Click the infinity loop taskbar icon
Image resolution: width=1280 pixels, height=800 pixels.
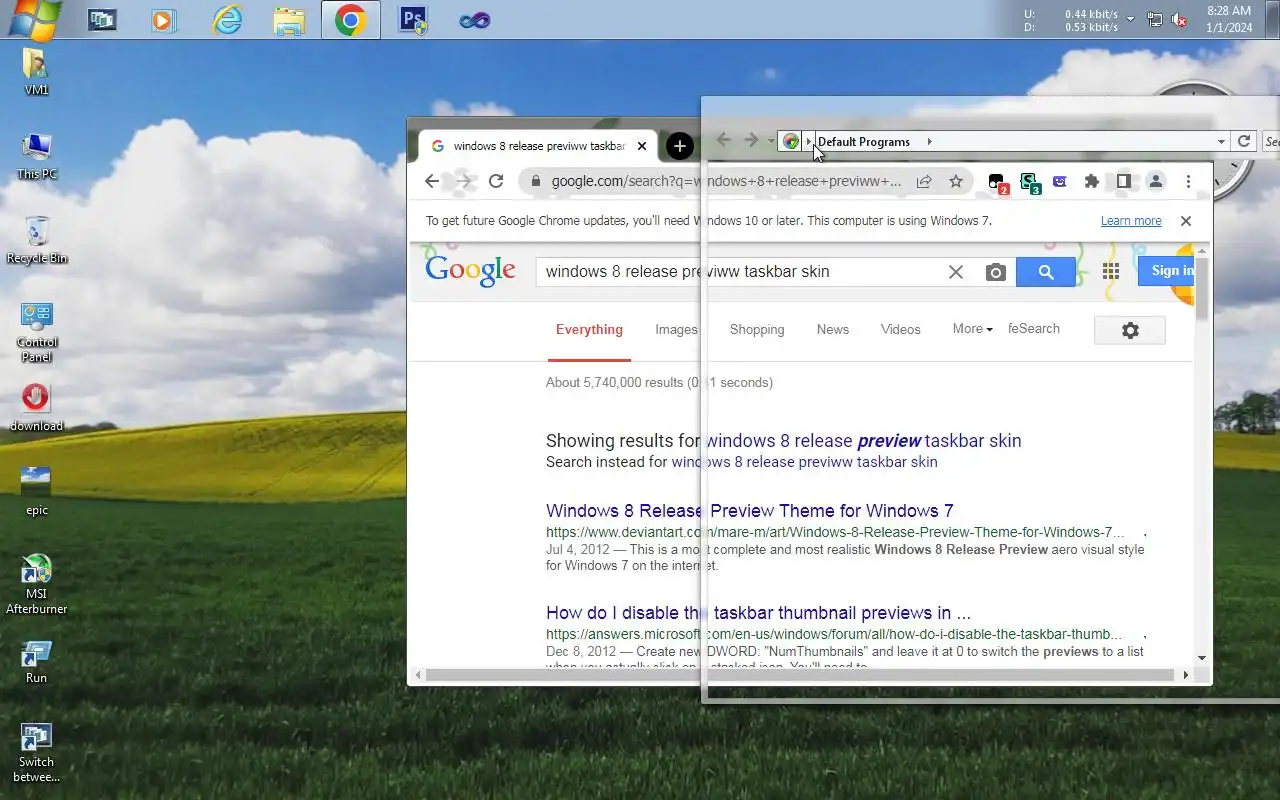(475, 19)
